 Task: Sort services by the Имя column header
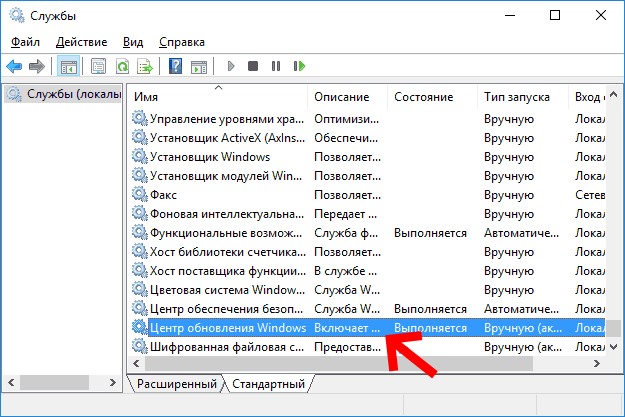(218, 97)
